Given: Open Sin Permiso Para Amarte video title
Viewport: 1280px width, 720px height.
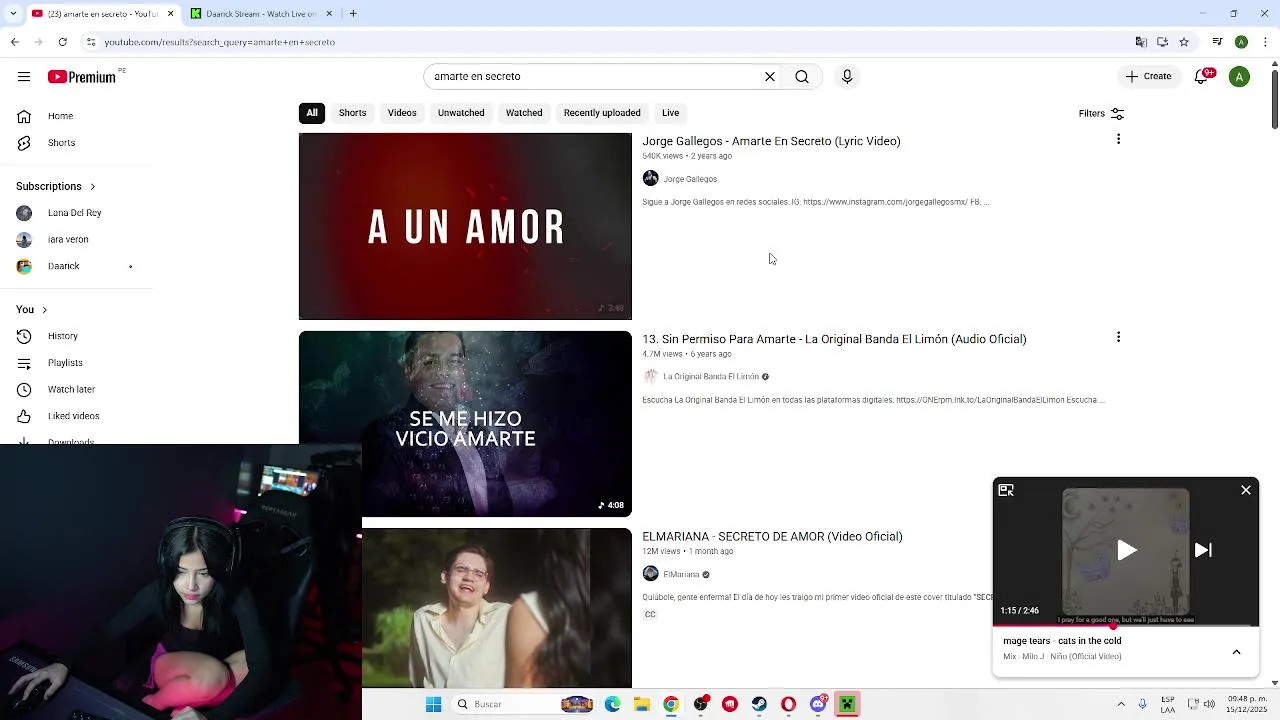Looking at the screenshot, I should pos(834,339).
